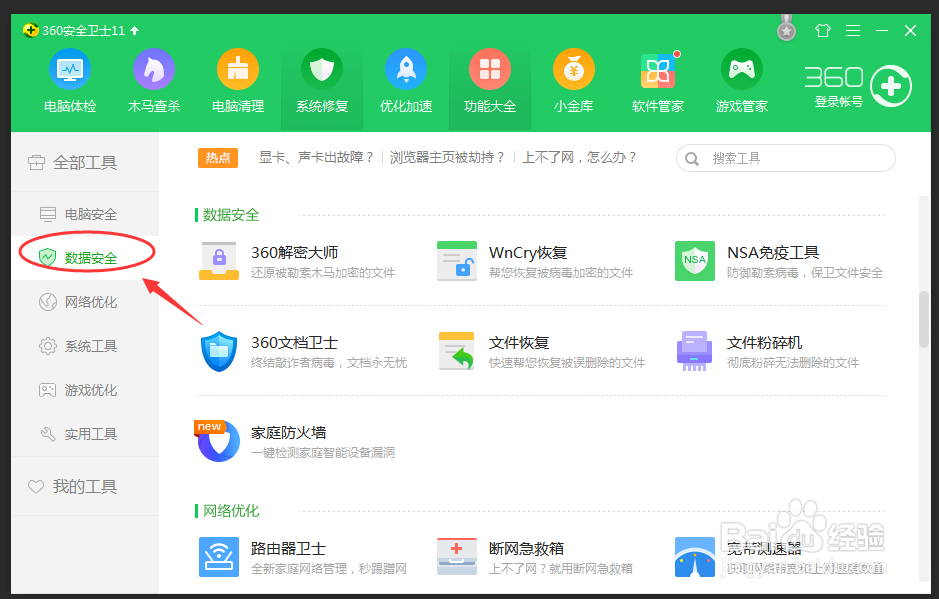Launch 木马查杀 trojan scan
This screenshot has height=599, width=939.
point(154,81)
